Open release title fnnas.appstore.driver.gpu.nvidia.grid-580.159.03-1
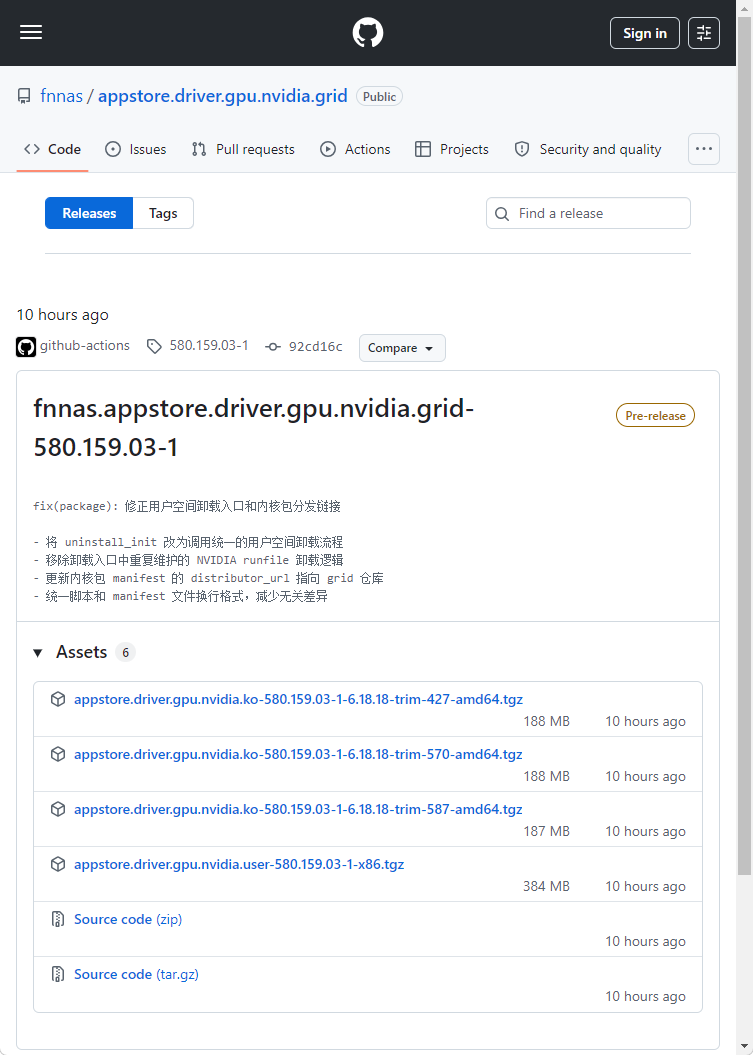Image resolution: width=753 pixels, height=1055 pixels. [x=254, y=427]
